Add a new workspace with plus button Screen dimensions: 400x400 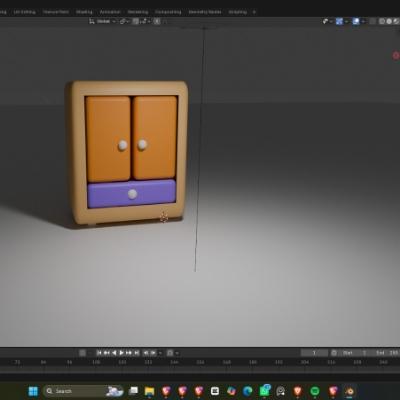click(x=254, y=12)
